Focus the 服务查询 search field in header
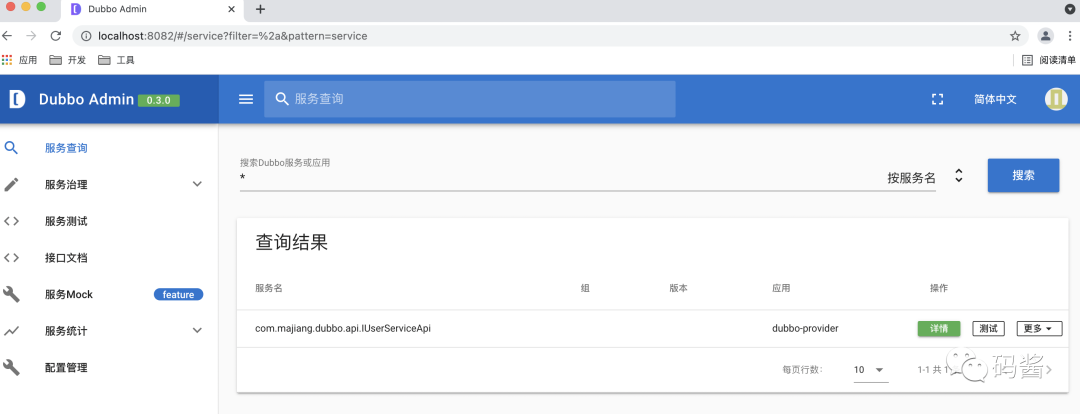This screenshot has width=1080, height=414. pyautogui.click(x=480, y=99)
